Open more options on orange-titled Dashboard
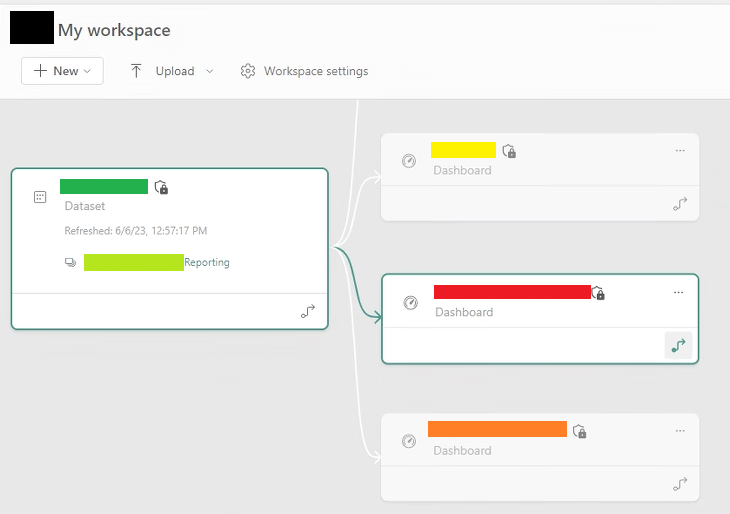Viewport: 730px width, 514px height. 680,431
